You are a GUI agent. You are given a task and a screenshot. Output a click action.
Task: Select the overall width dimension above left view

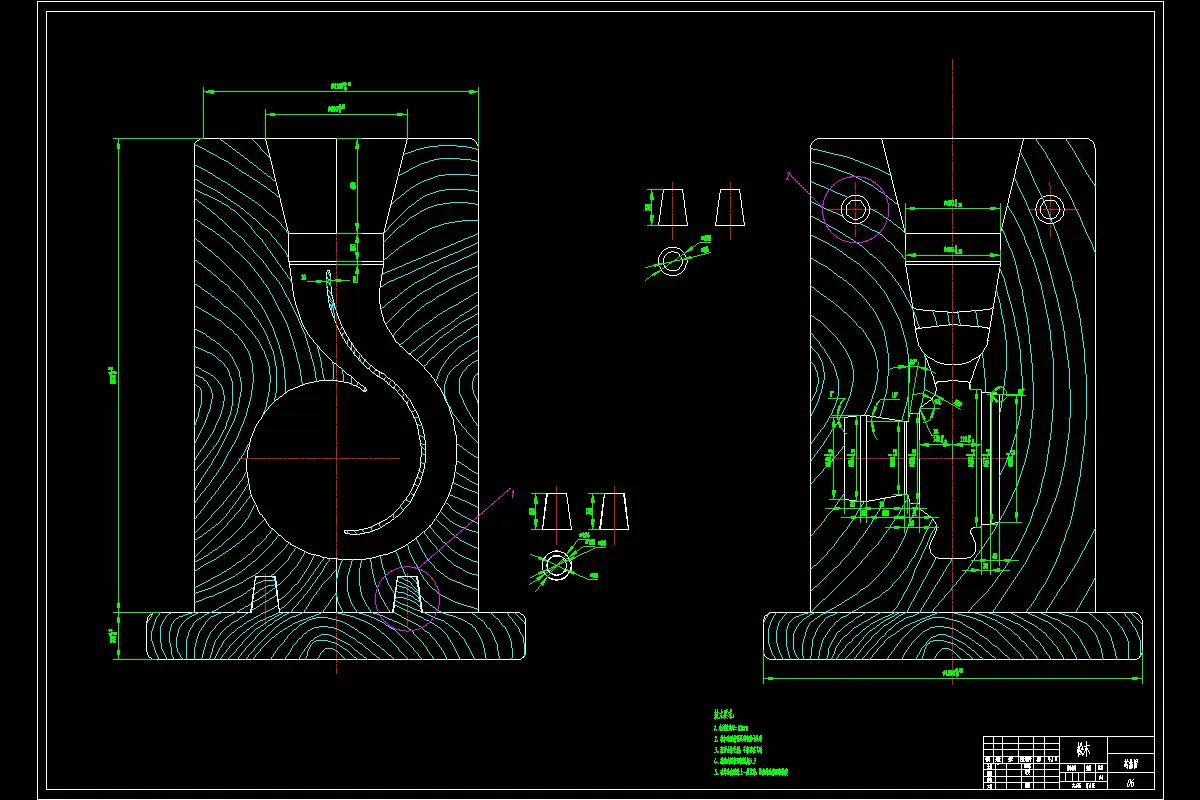point(340,90)
